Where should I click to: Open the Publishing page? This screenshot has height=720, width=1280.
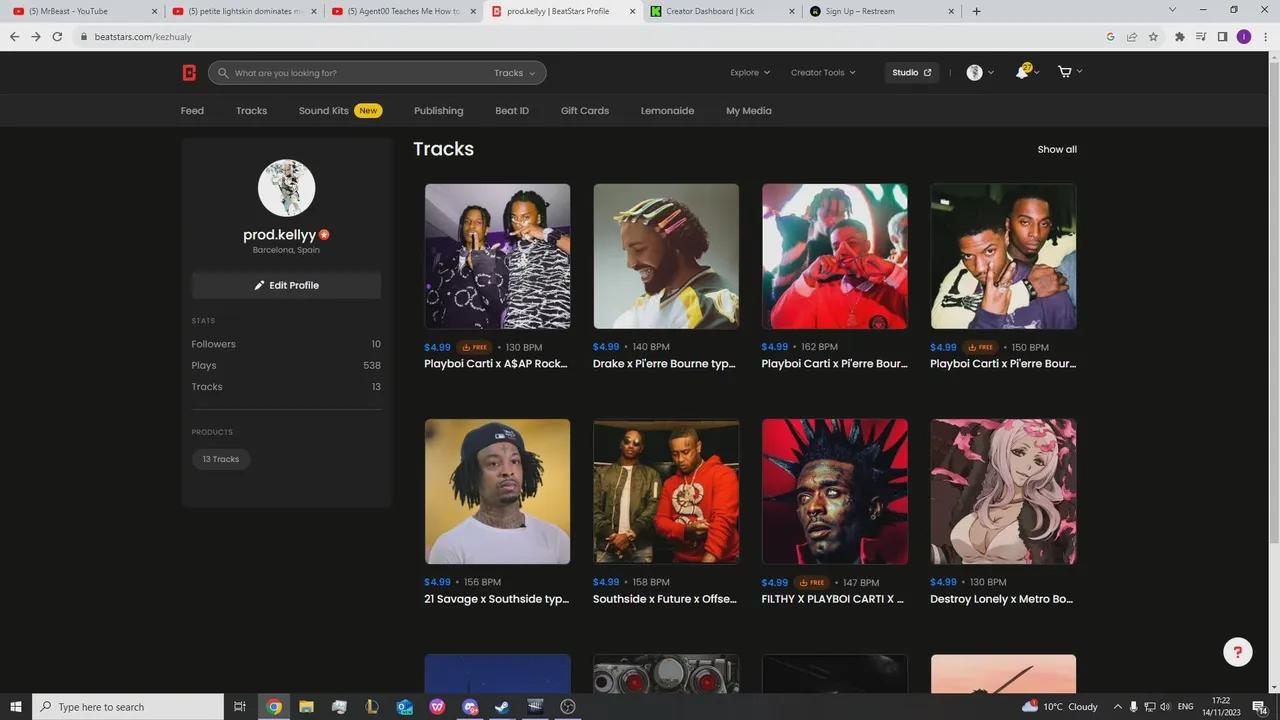[x=439, y=111]
